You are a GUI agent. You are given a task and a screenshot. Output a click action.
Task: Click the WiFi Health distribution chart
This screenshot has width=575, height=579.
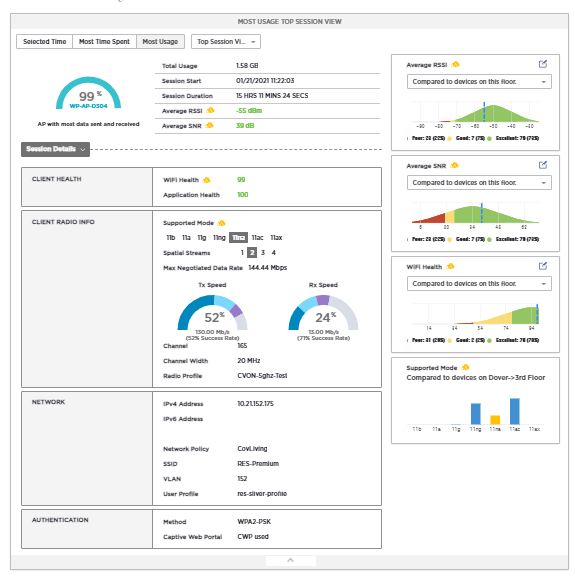pos(475,314)
